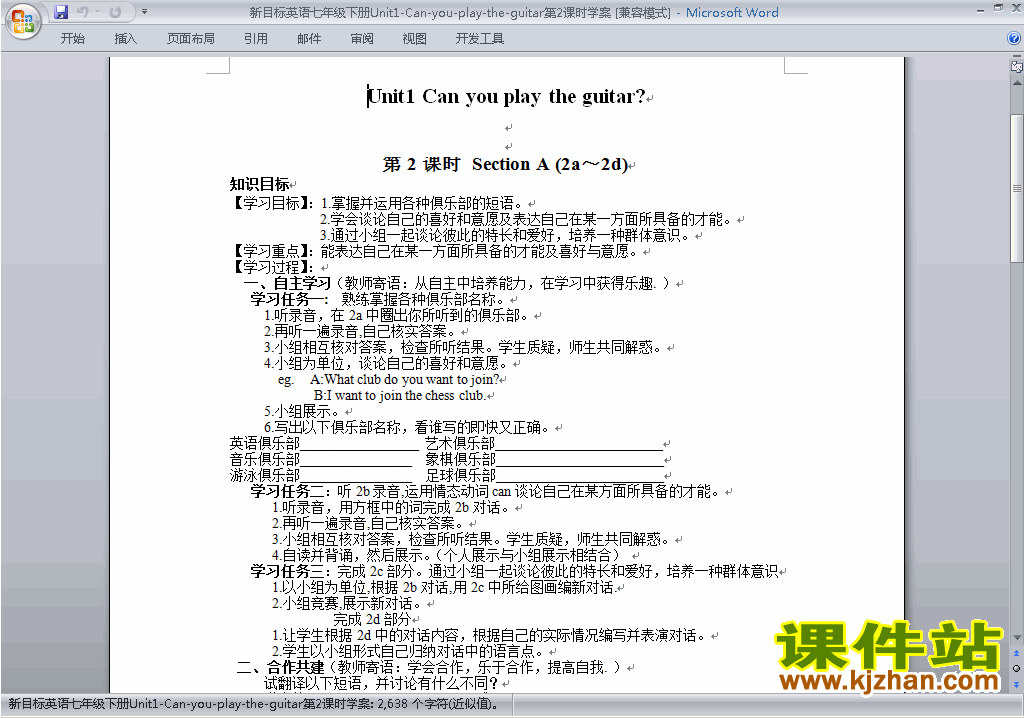The image size is (1024, 718).
Task: Open the 审阅 ribbon tab
Action: 362,39
